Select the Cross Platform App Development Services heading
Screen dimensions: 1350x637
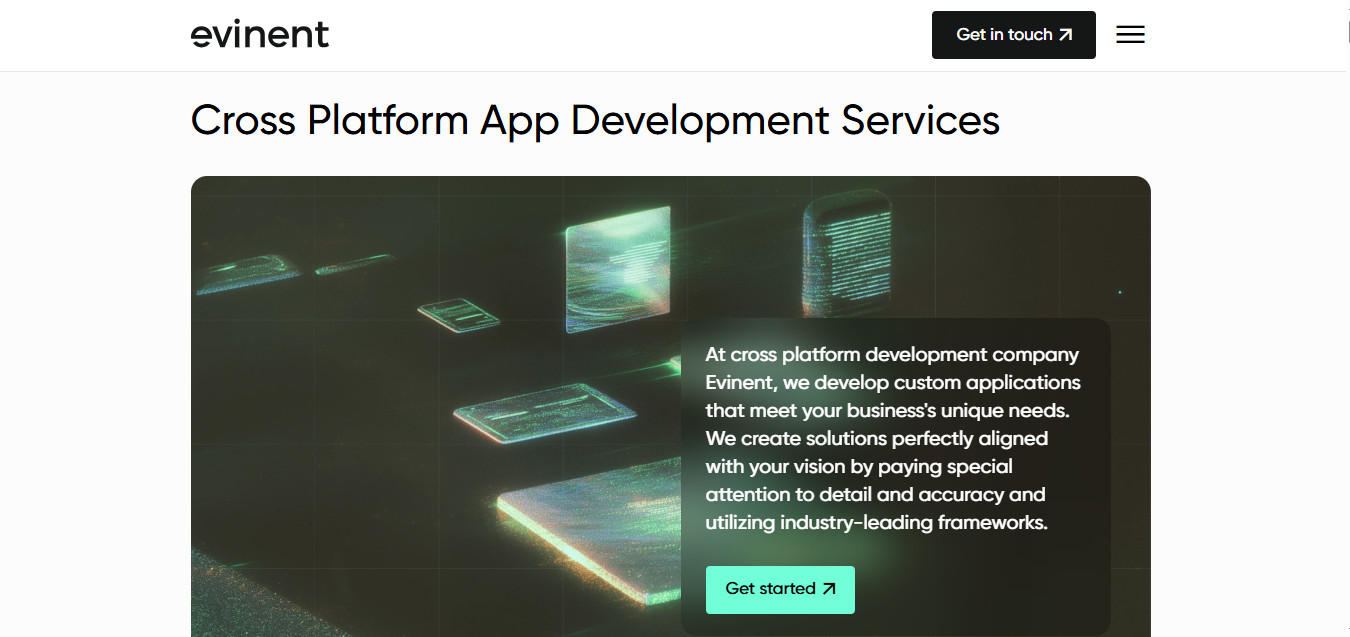pos(594,120)
